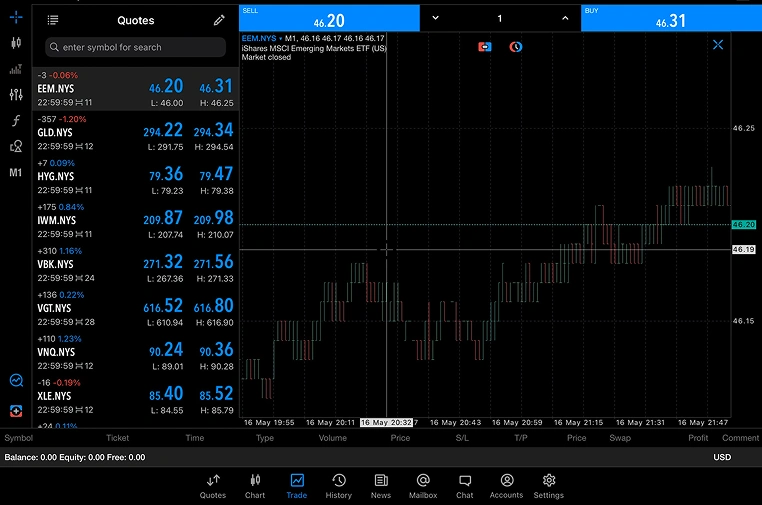The width and height of the screenshot is (762, 505).
Task: Click the circular chart icon in the sidebar
Action: (x=16, y=380)
